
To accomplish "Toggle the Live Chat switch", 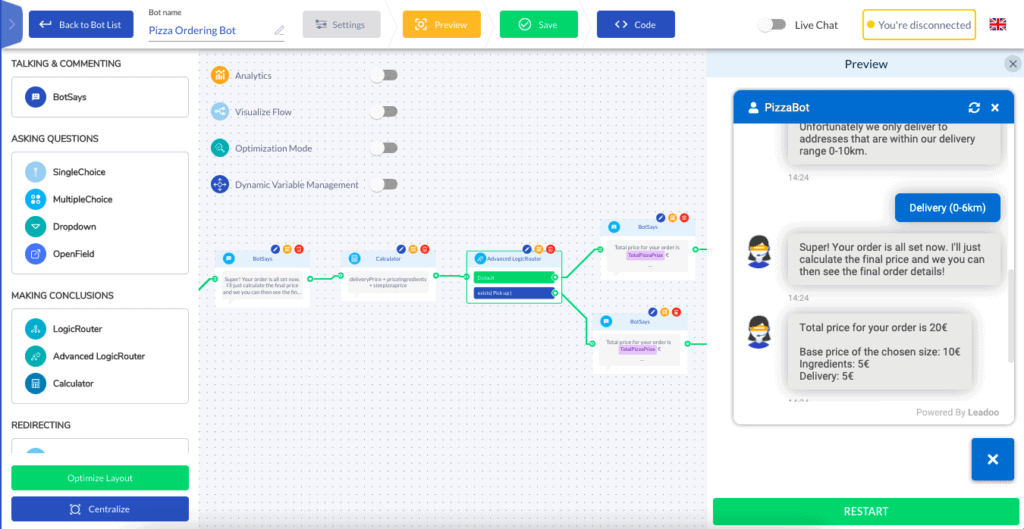I will 771,25.
